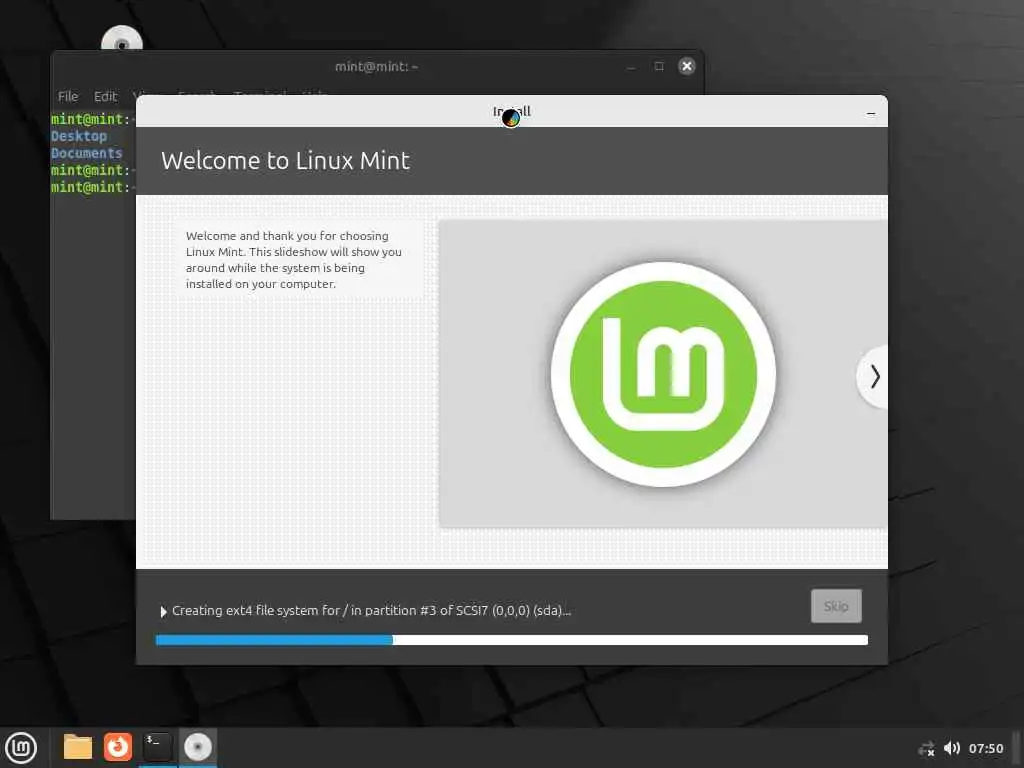
Task: Click the Linux Mint logo slide image
Action: point(663,374)
